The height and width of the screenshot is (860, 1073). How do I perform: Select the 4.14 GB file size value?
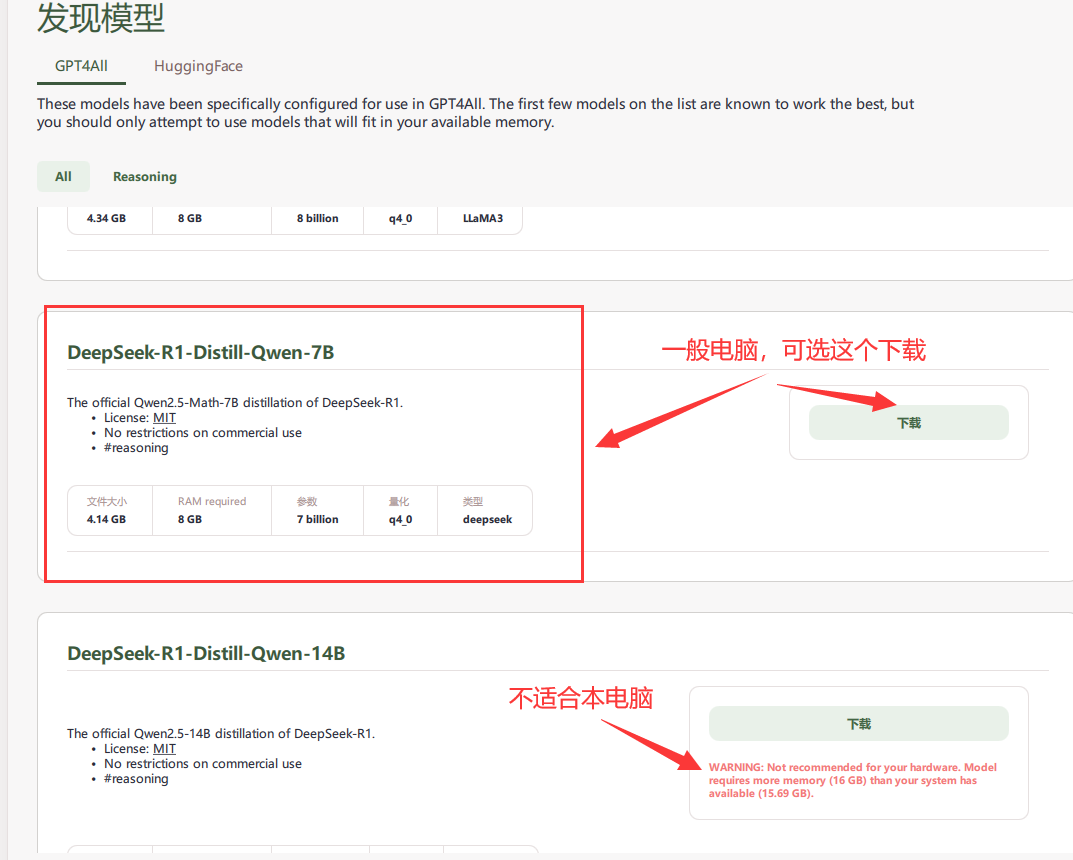pos(106,519)
